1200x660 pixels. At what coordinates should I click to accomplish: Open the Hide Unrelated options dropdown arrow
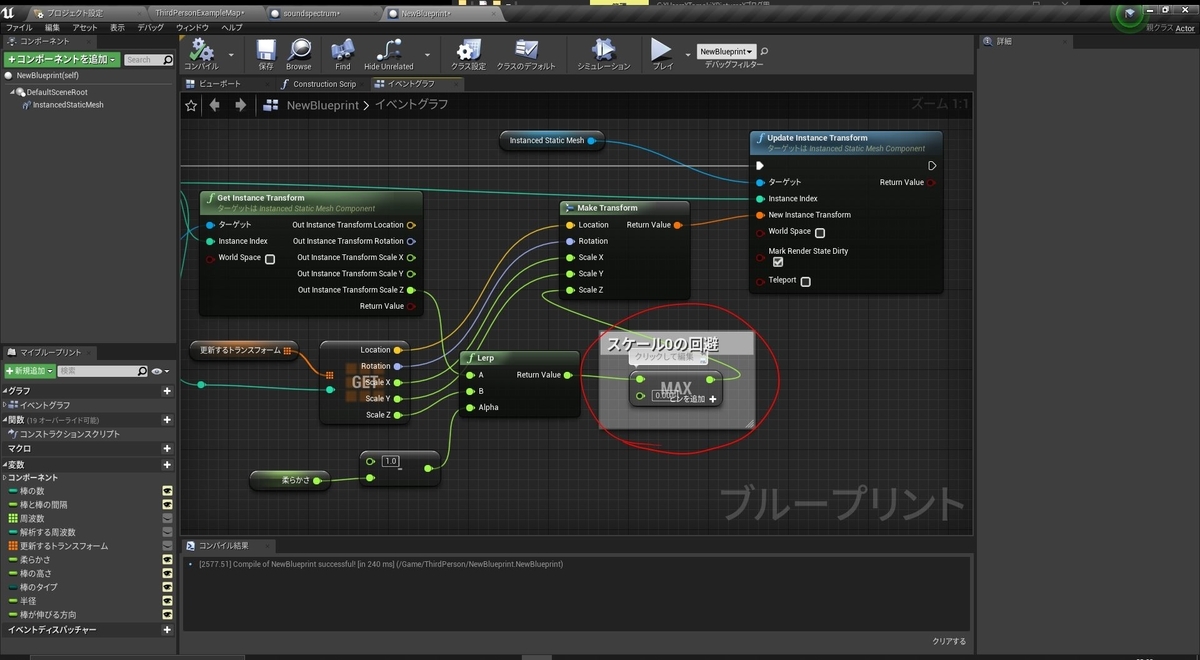point(427,54)
